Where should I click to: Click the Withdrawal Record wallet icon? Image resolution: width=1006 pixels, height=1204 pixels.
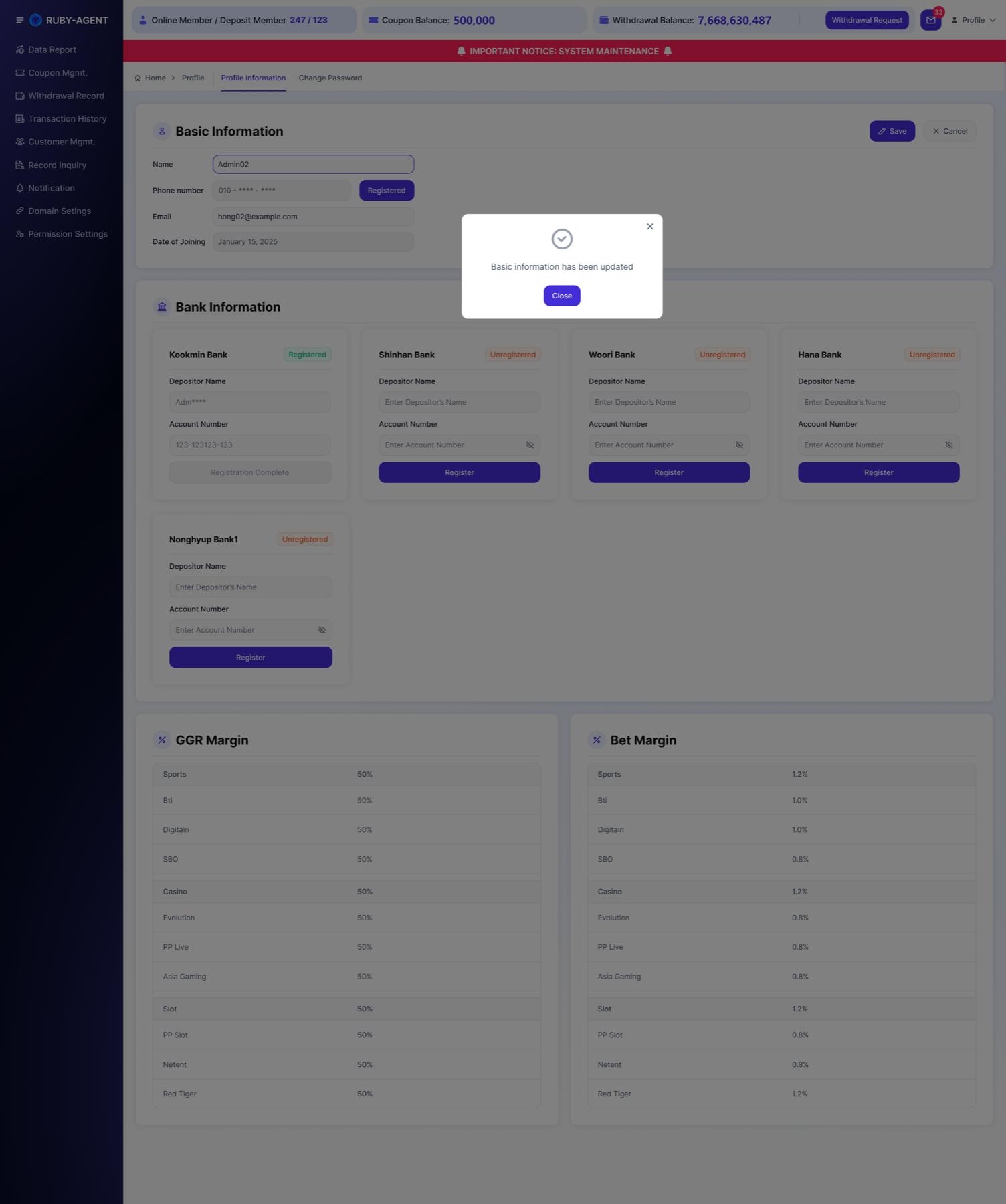tap(20, 96)
